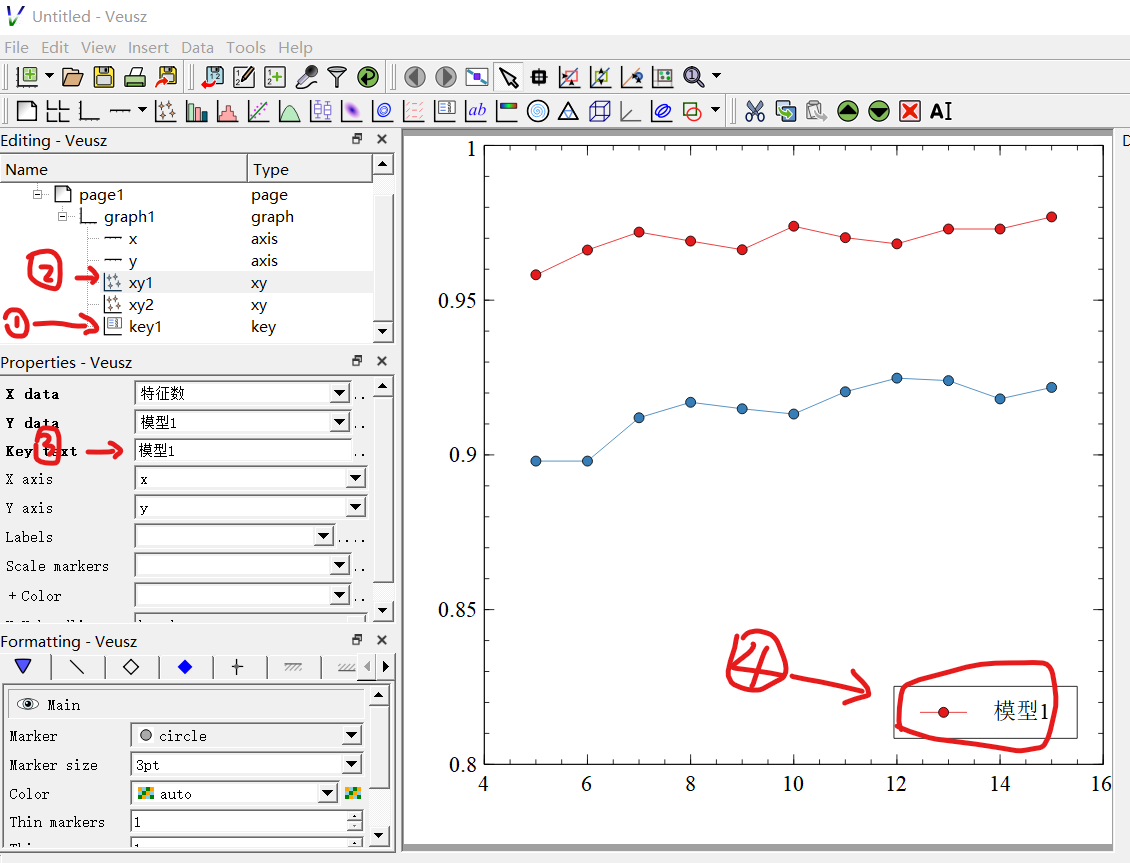Click the Edit data pencil icon

click(244, 76)
